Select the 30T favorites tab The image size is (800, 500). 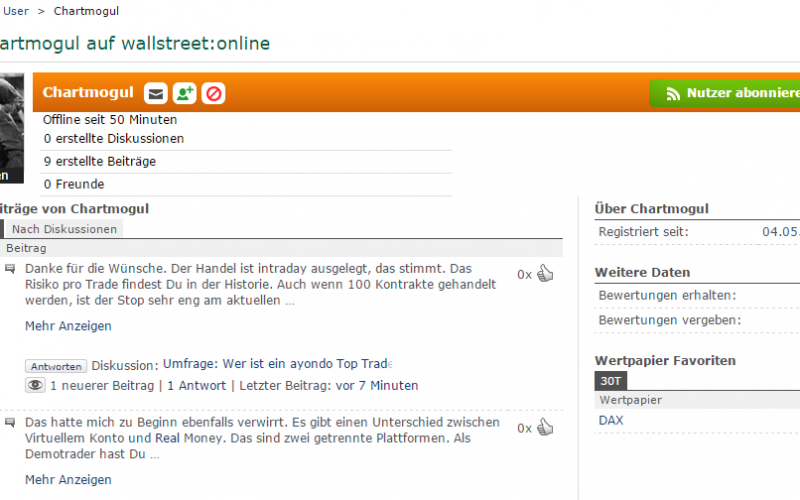point(610,380)
